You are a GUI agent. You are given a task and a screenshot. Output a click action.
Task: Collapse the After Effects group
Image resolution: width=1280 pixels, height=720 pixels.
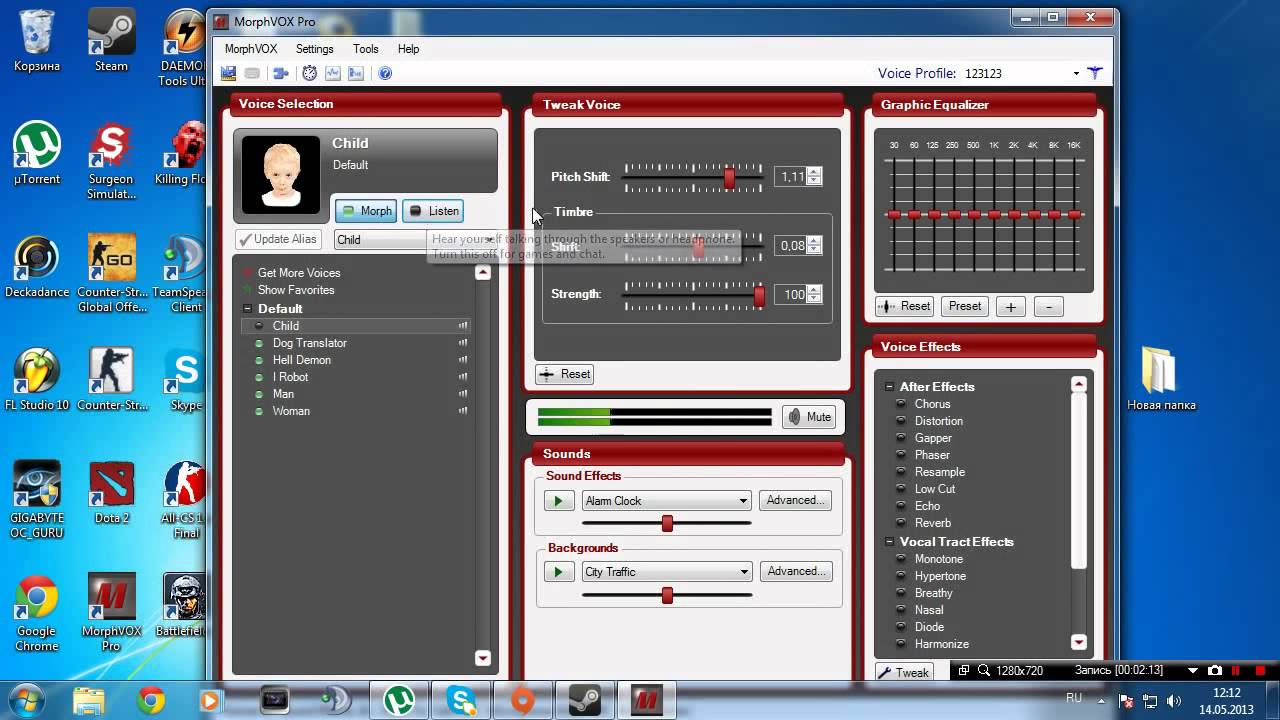[889, 387]
